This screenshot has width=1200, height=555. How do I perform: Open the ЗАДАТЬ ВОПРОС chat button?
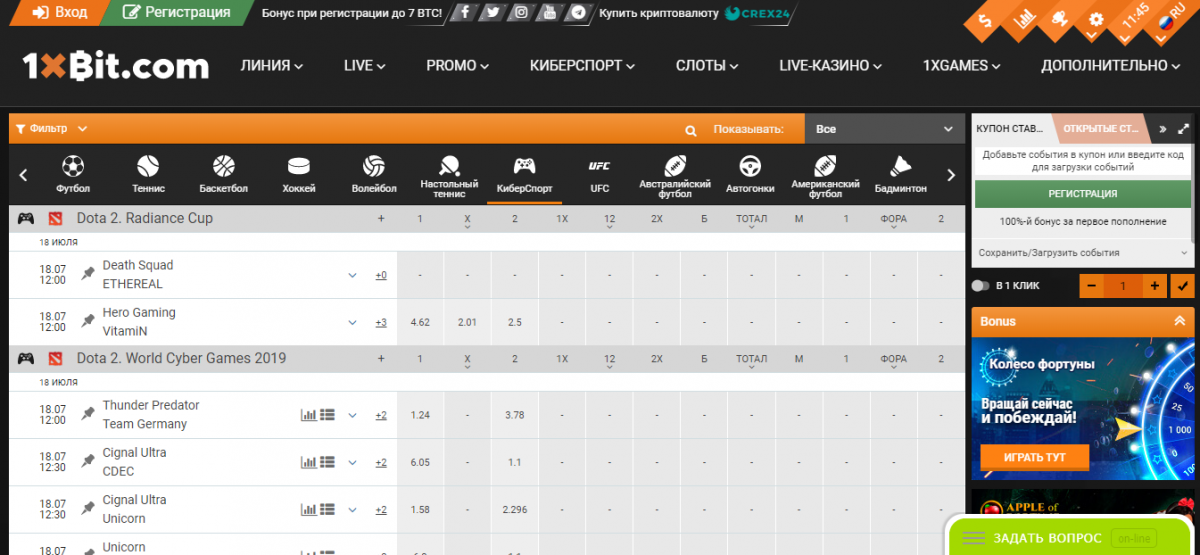1072,538
